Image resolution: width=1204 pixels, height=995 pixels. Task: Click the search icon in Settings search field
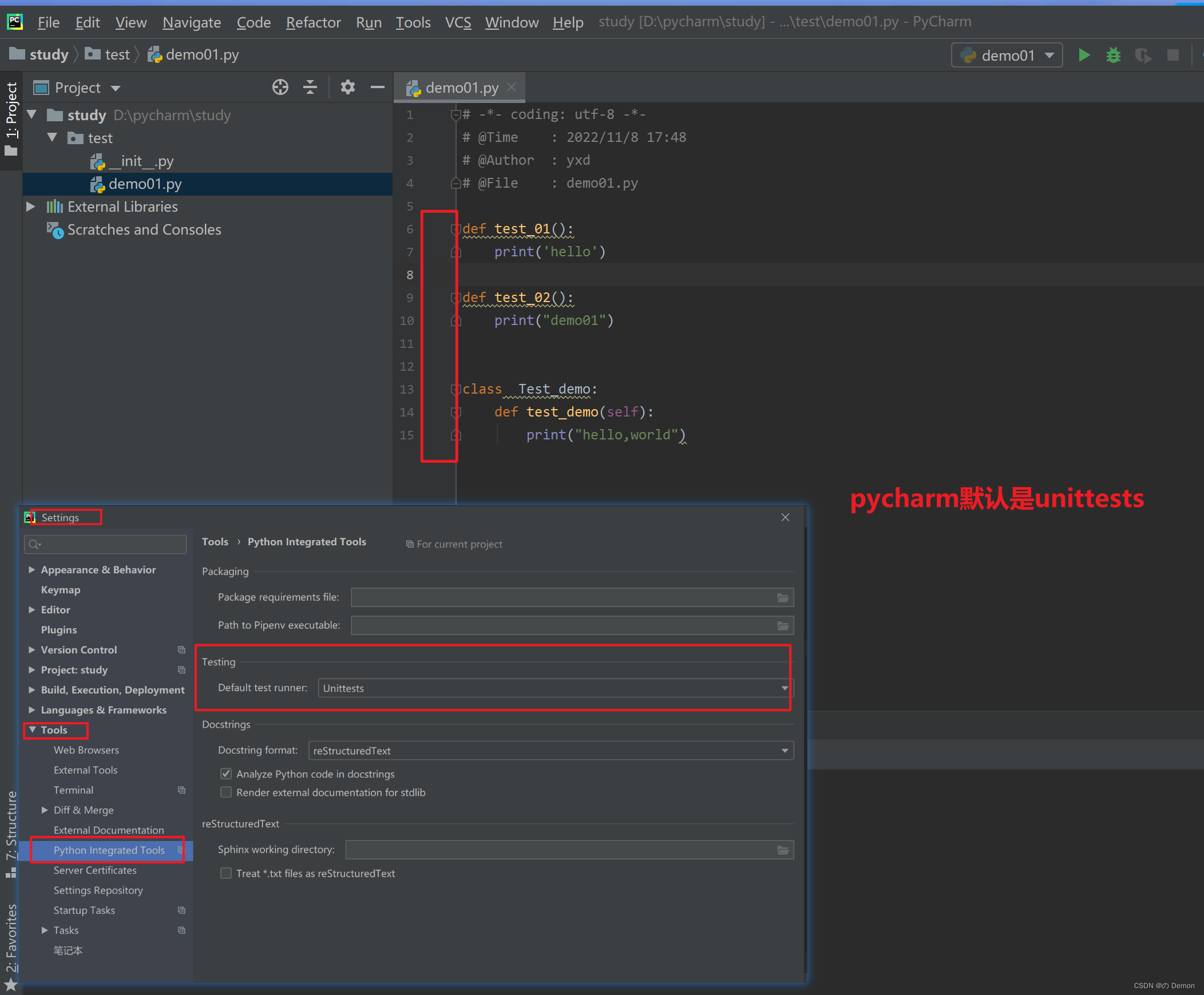[x=34, y=545]
